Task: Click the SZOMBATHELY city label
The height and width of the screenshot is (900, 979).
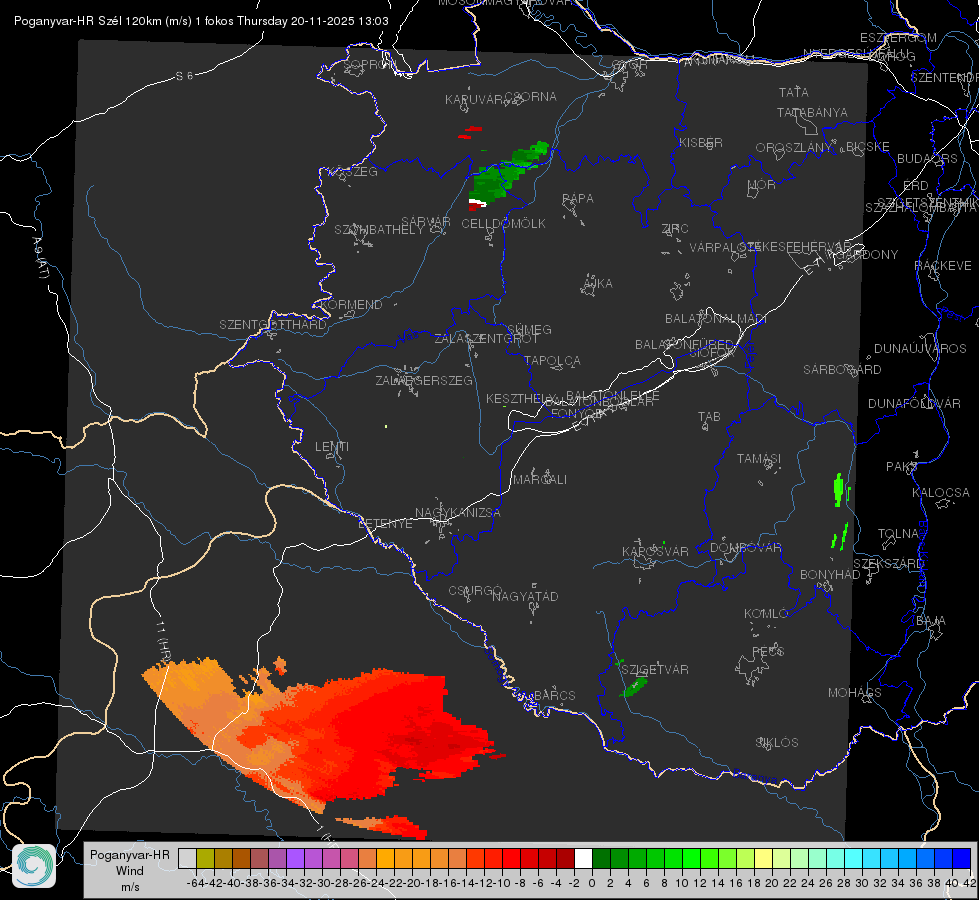Action: [379, 230]
